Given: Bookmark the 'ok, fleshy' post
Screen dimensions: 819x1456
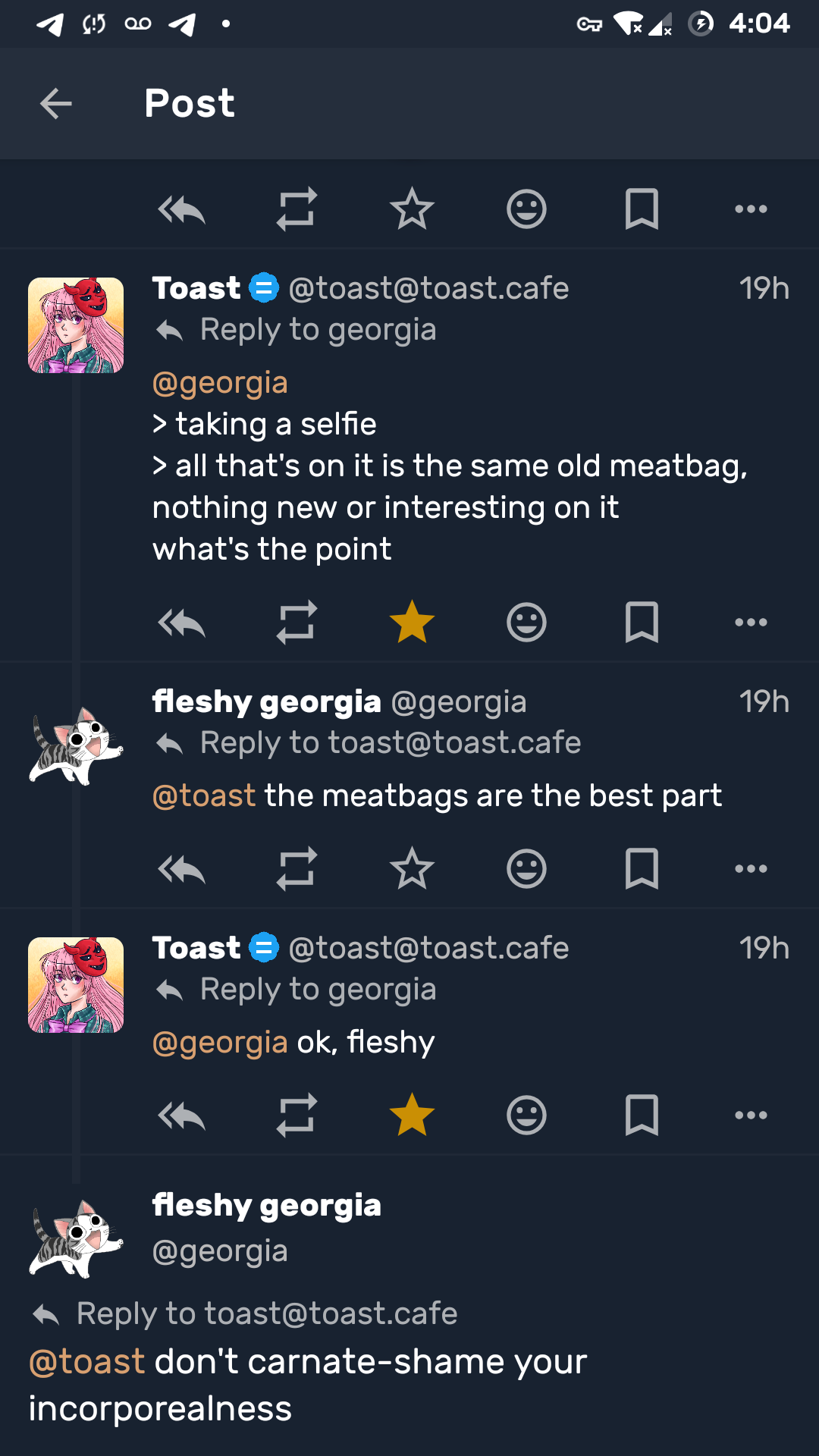Looking at the screenshot, I should click(x=642, y=1116).
